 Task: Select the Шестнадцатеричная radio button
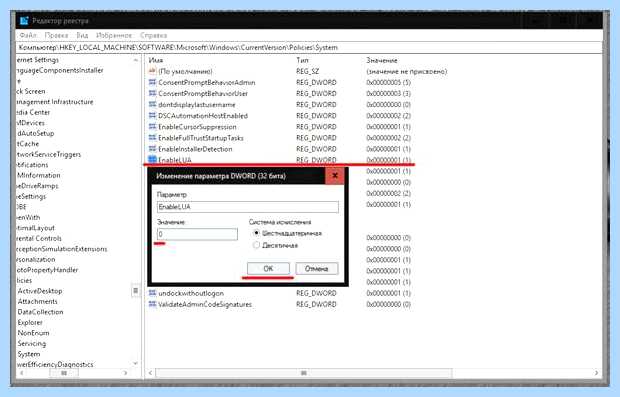pyautogui.click(x=256, y=233)
